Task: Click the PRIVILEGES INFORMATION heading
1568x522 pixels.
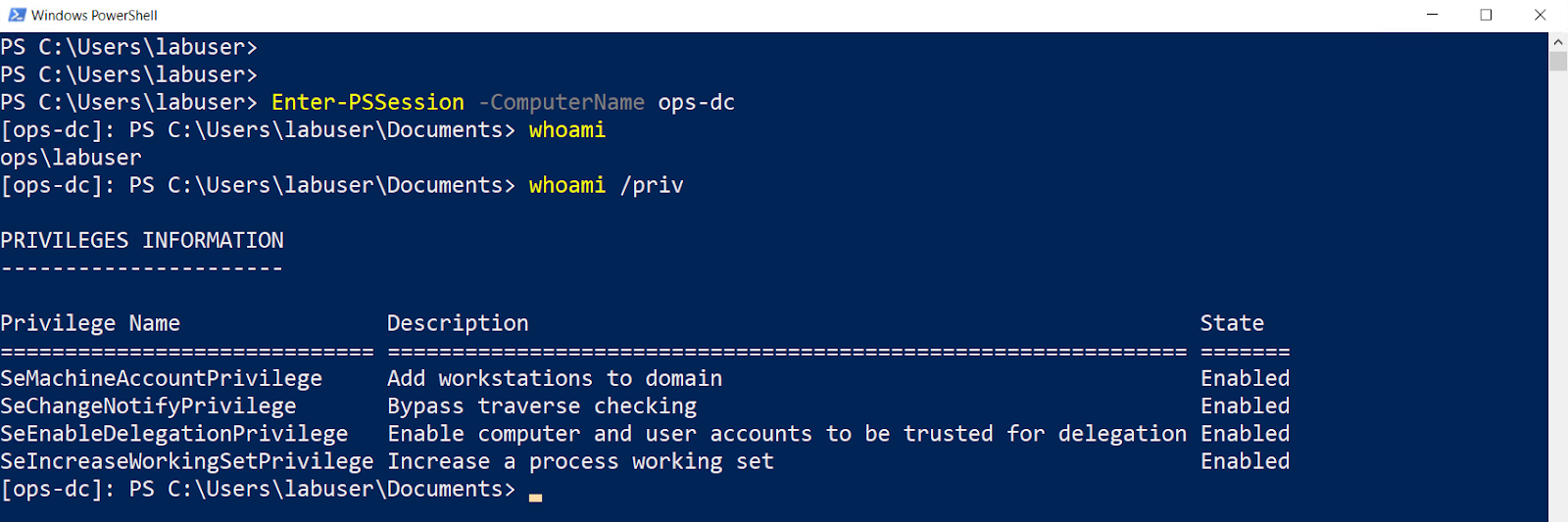Action: (142, 240)
